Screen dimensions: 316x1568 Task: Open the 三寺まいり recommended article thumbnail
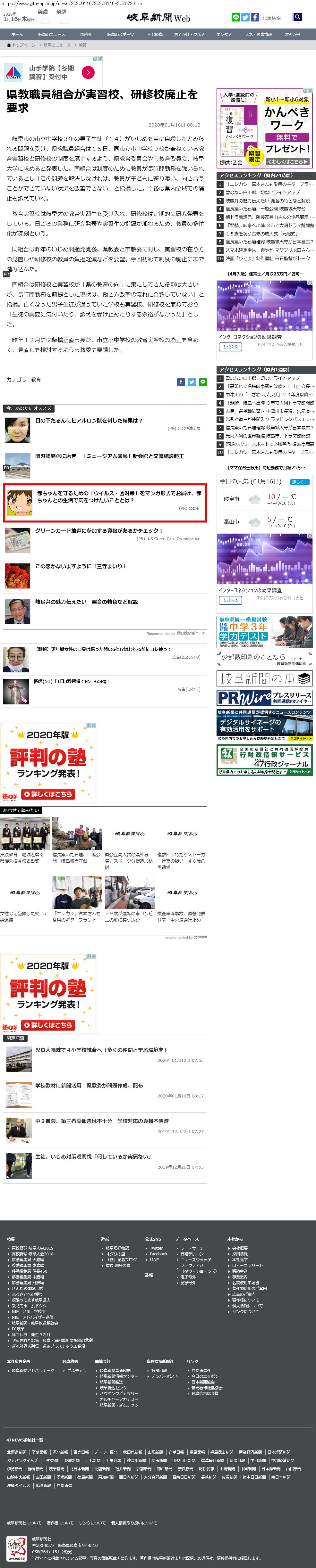click(x=17, y=575)
